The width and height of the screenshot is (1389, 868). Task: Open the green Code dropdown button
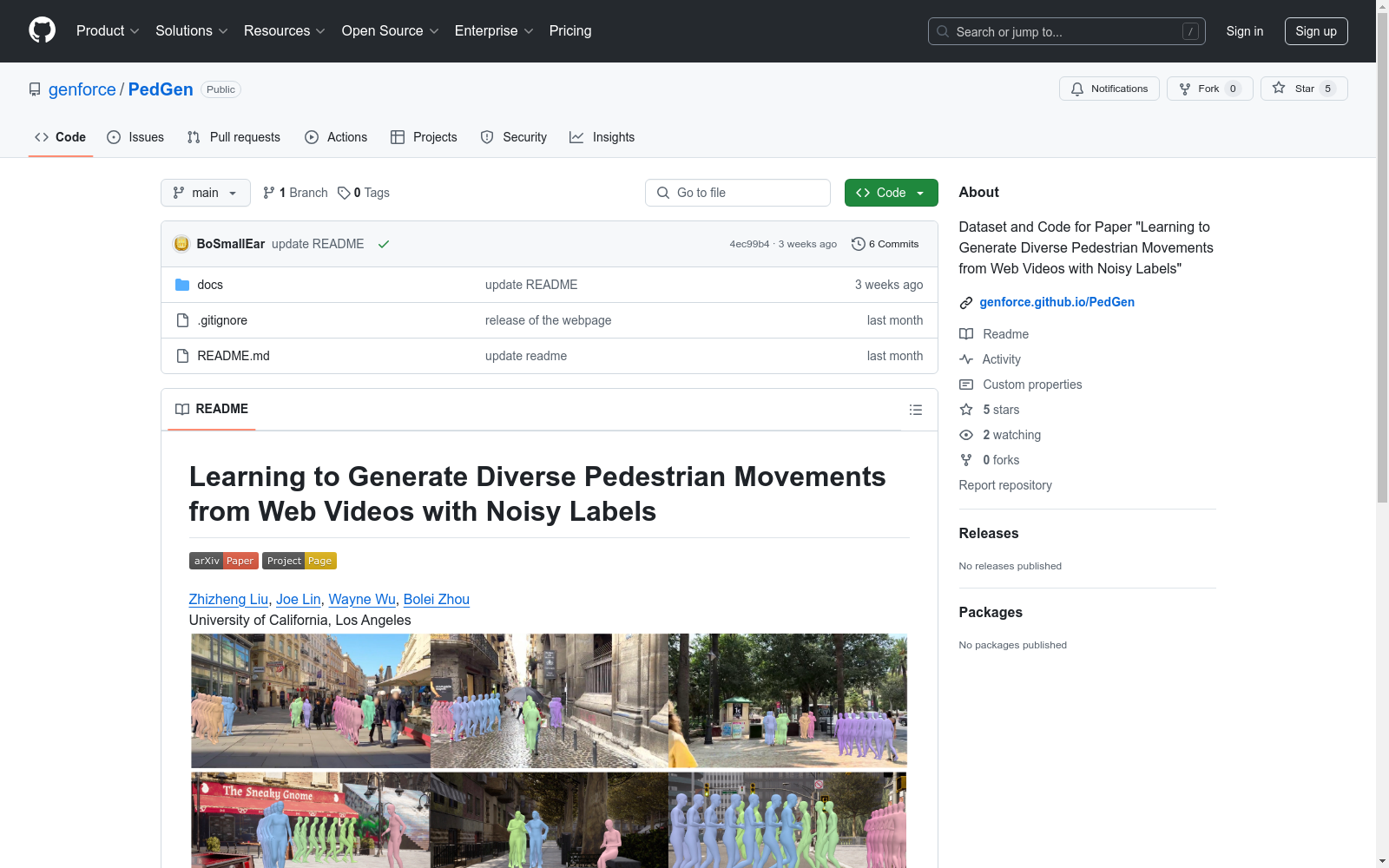(892, 193)
